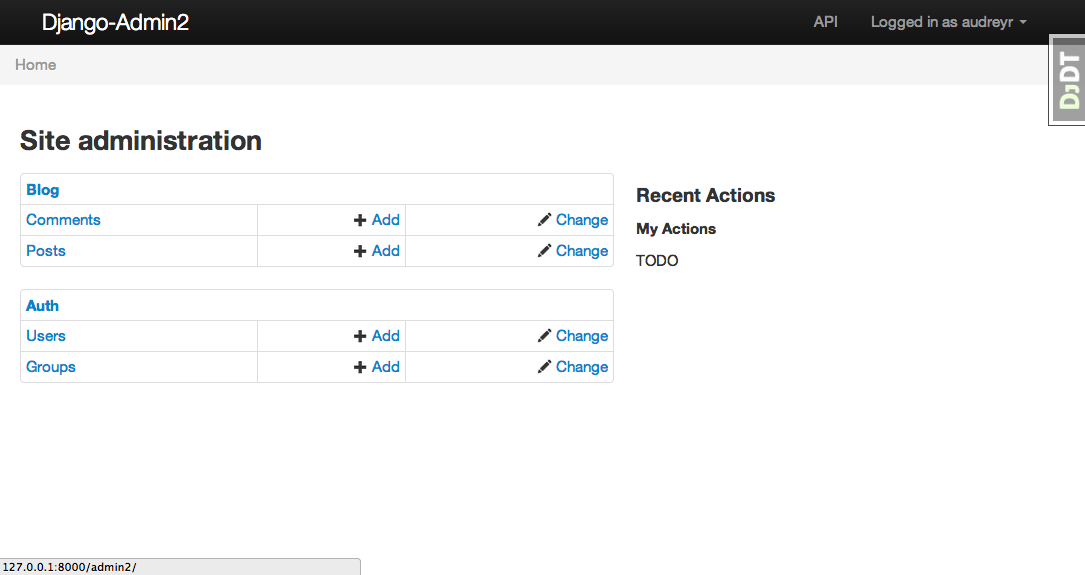Open the API menu item
The height and width of the screenshot is (575, 1085).
pyautogui.click(x=825, y=22)
